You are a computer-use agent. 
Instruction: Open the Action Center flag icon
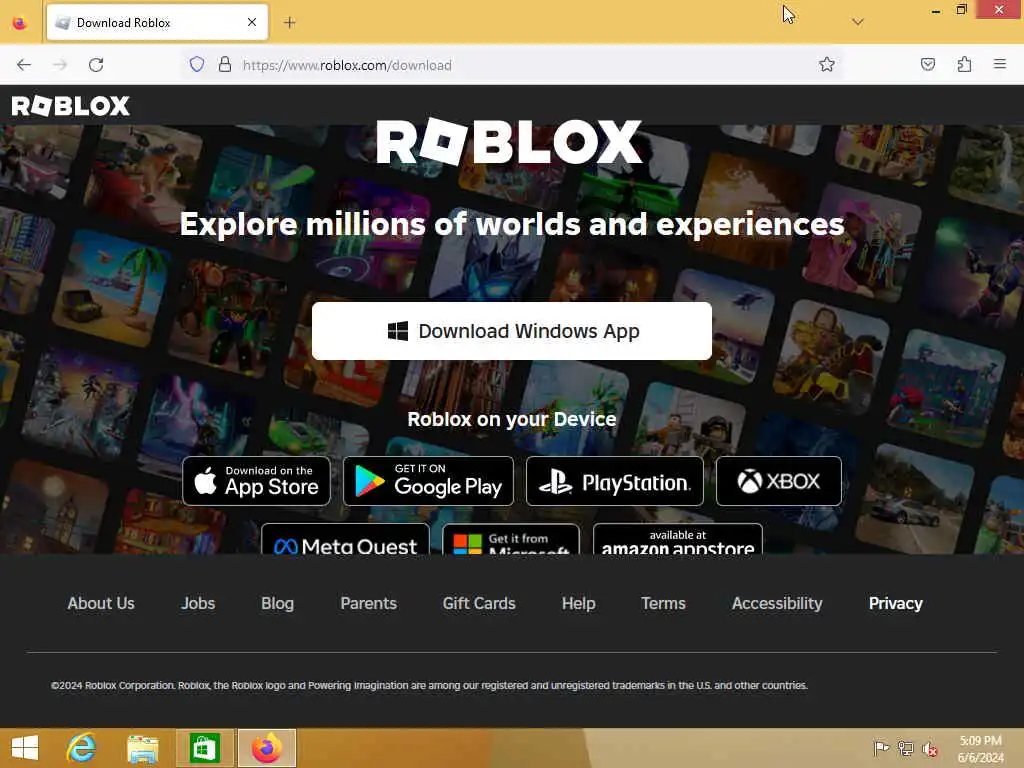tap(881, 748)
